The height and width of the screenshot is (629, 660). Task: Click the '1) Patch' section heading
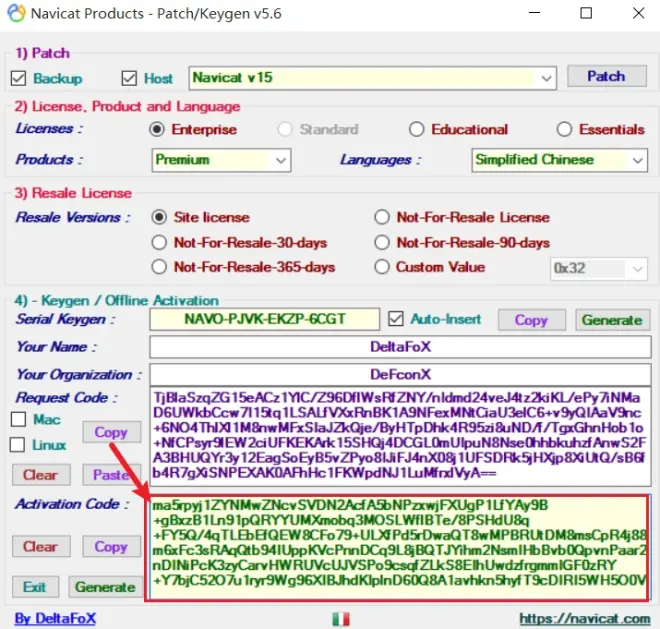[43, 53]
